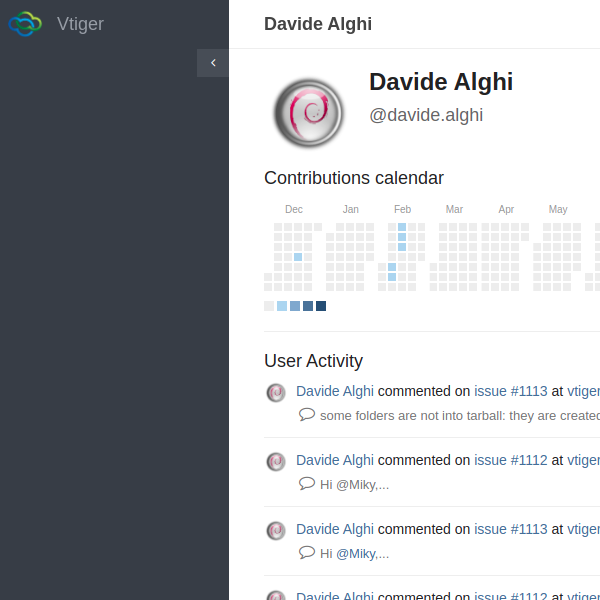Click the User Activity heading
Screen dimensions: 600x600
(313, 361)
